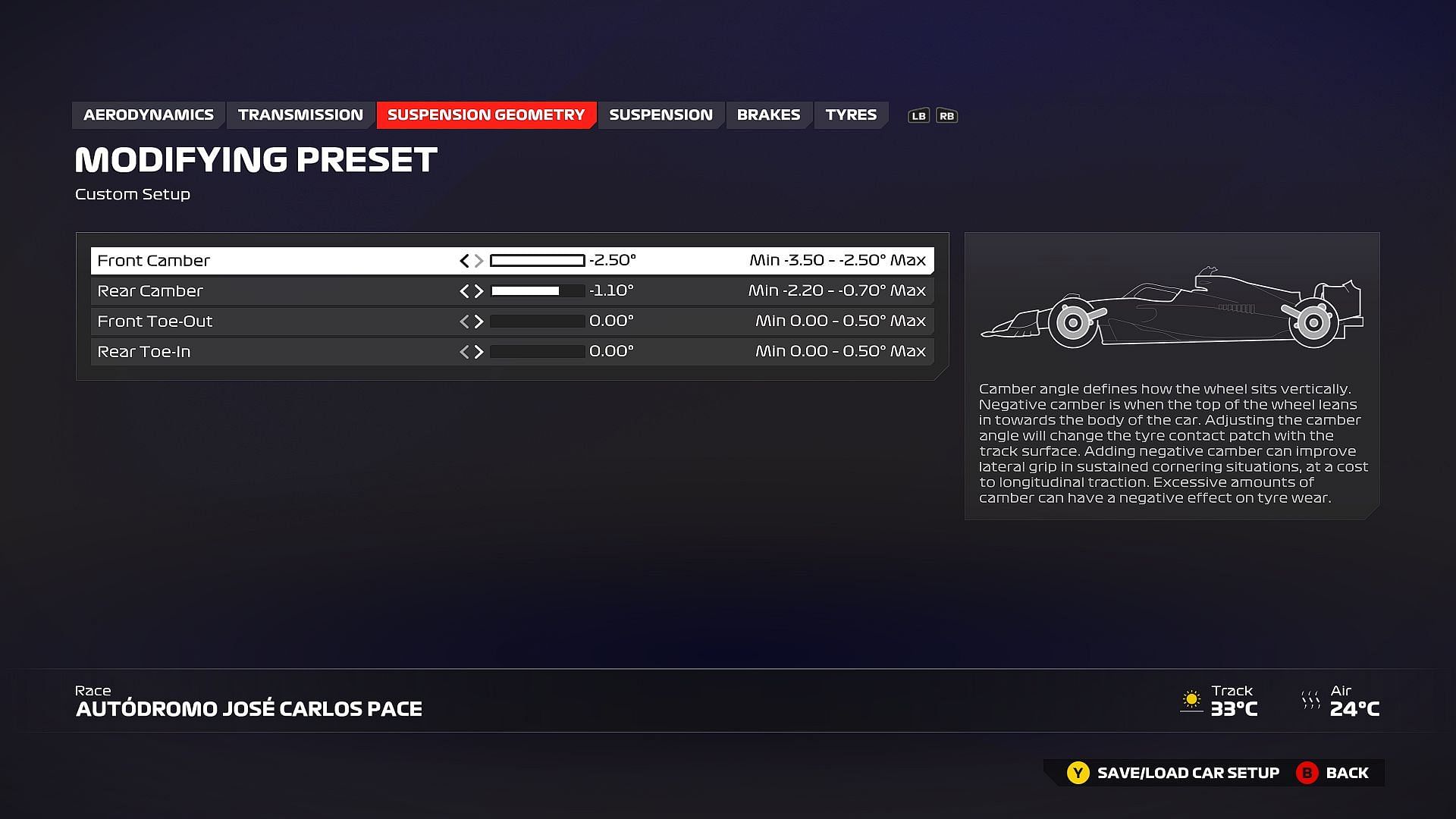
Task: Click the RB bumper icon
Action: (946, 115)
